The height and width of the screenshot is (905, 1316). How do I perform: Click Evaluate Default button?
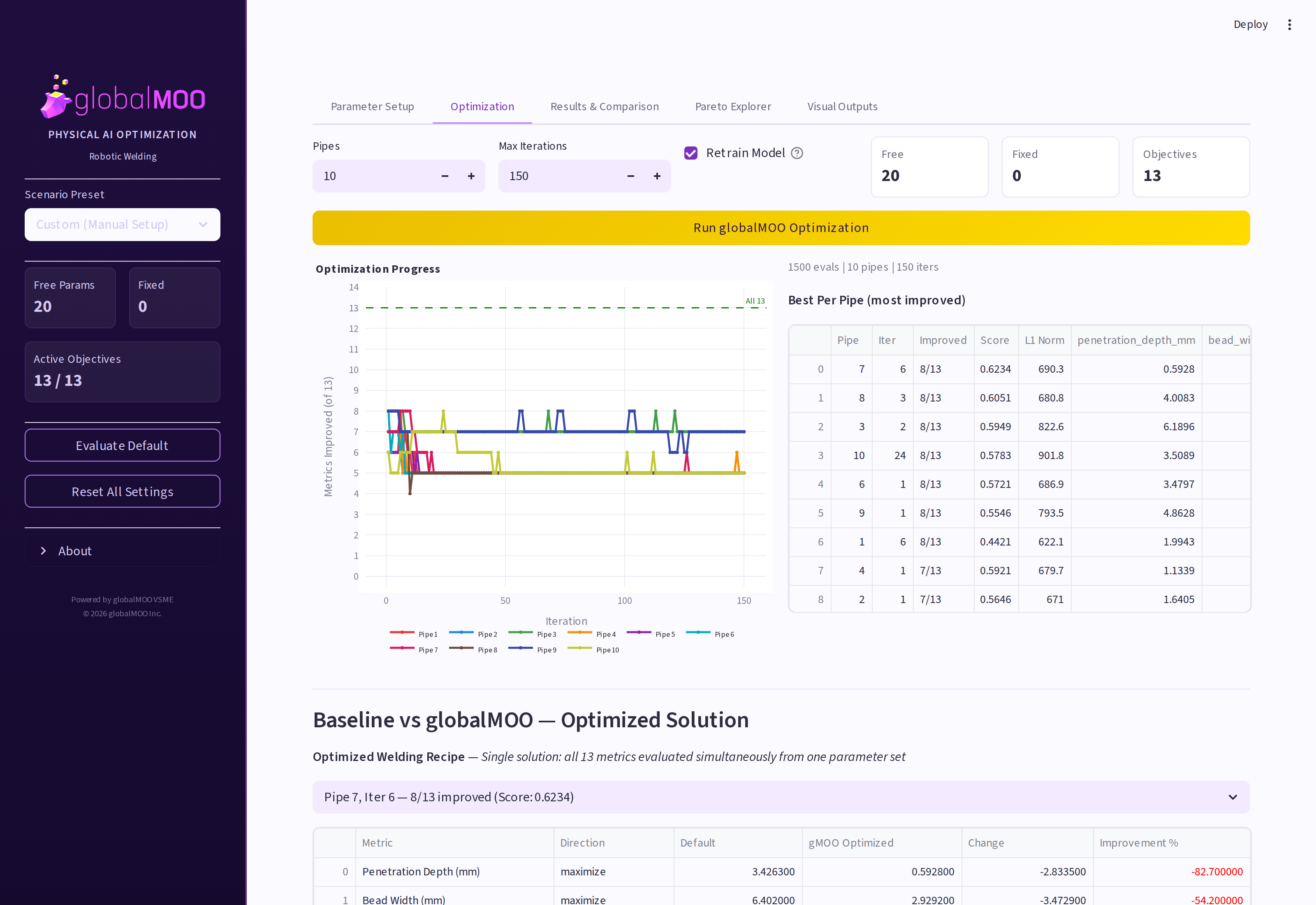pos(123,445)
